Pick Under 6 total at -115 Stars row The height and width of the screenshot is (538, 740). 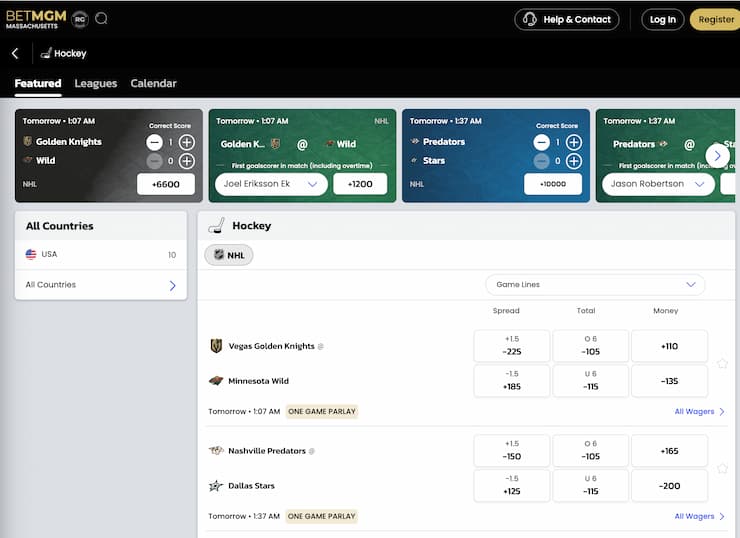point(590,486)
